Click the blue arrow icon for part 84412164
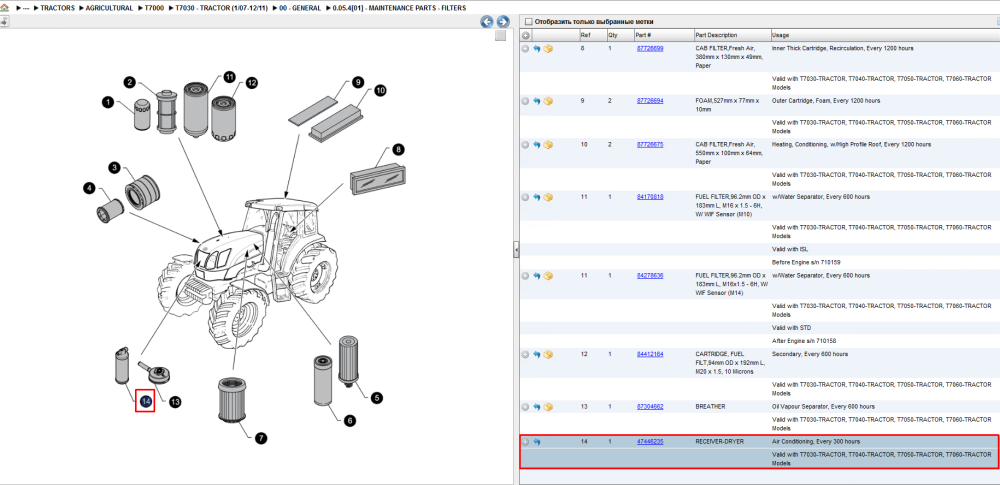Viewport: 1000px width, 485px height. click(x=536, y=354)
